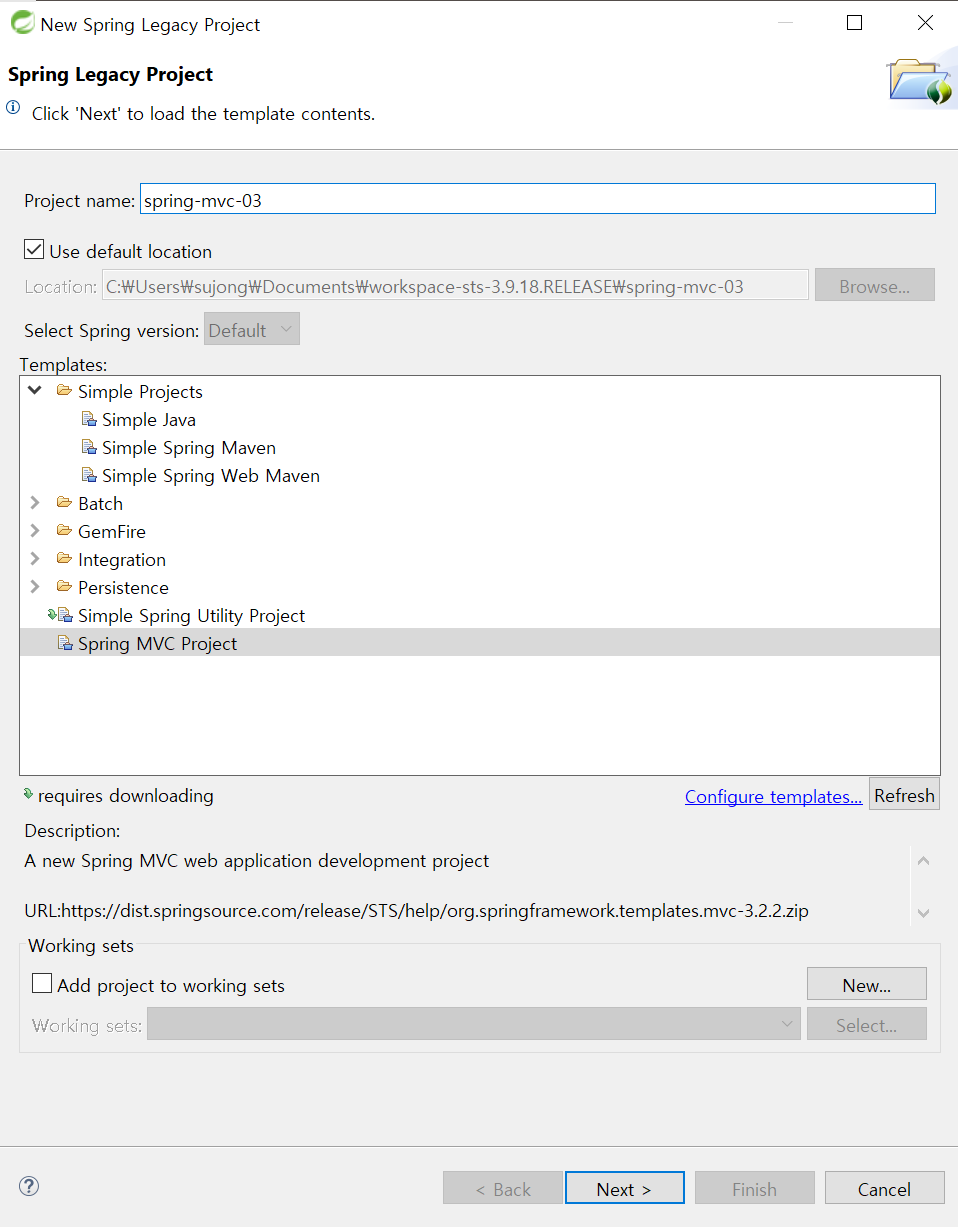Collapse the Simple Projects tree node

click(35, 391)
